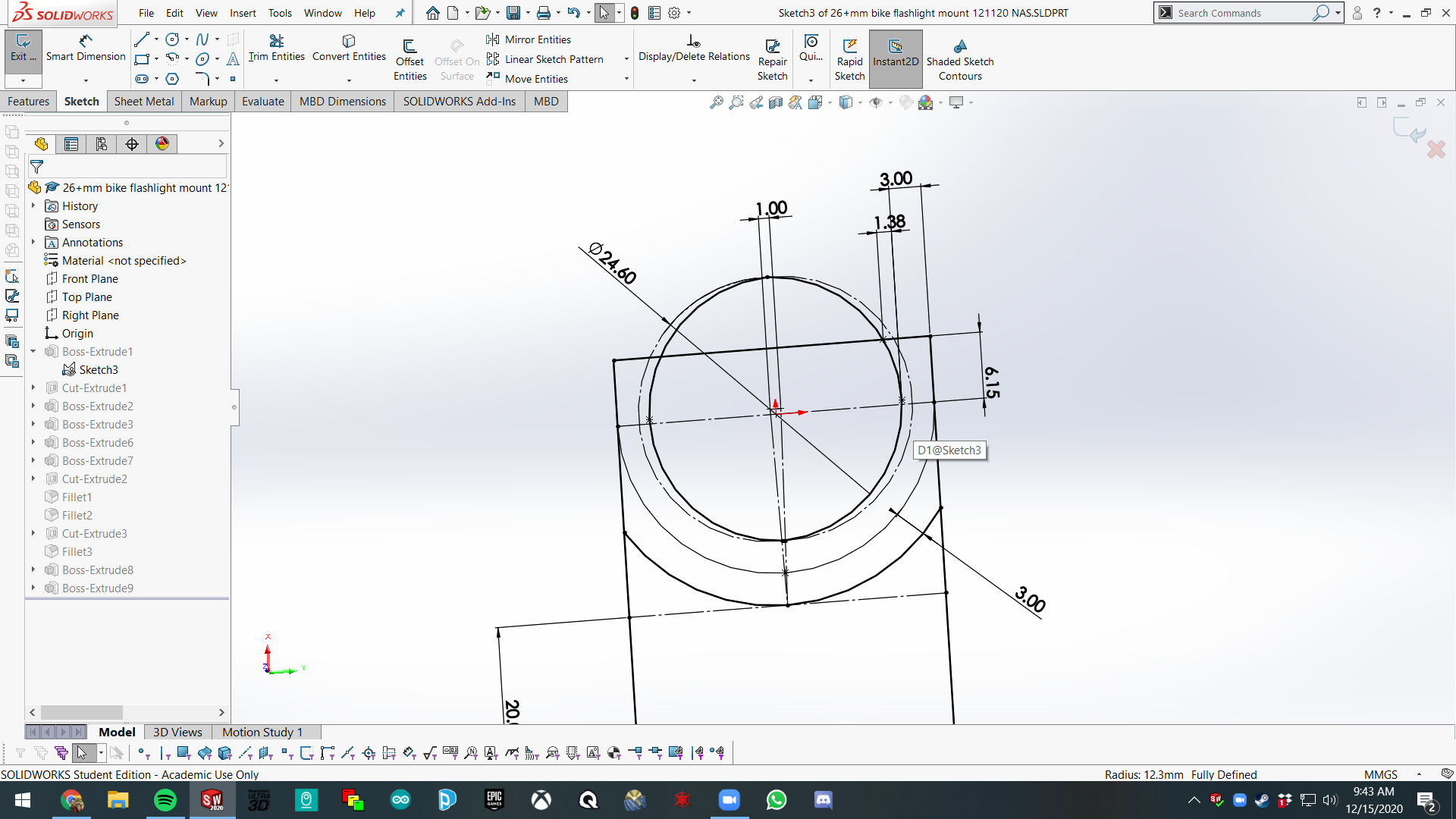
Task: Click the Rebuild traffic light icon
Action: (x=635, y=13)
